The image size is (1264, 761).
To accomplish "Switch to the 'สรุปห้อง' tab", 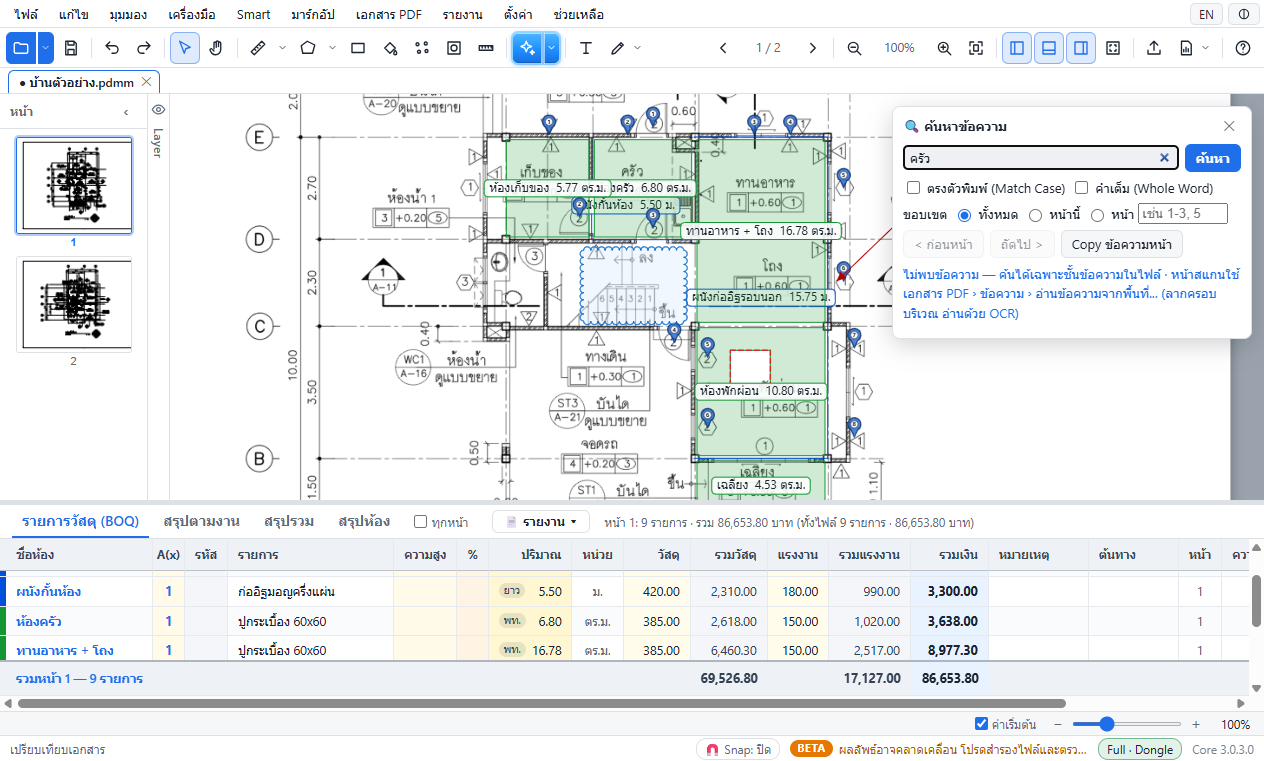I will pos(365,522).
